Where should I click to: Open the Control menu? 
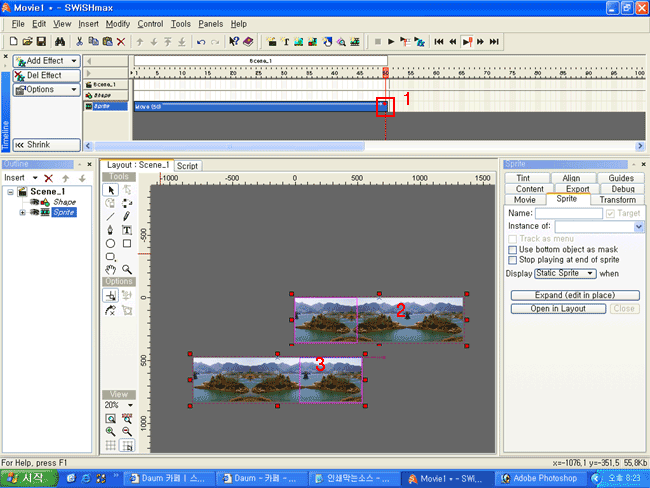pos(150,24)
